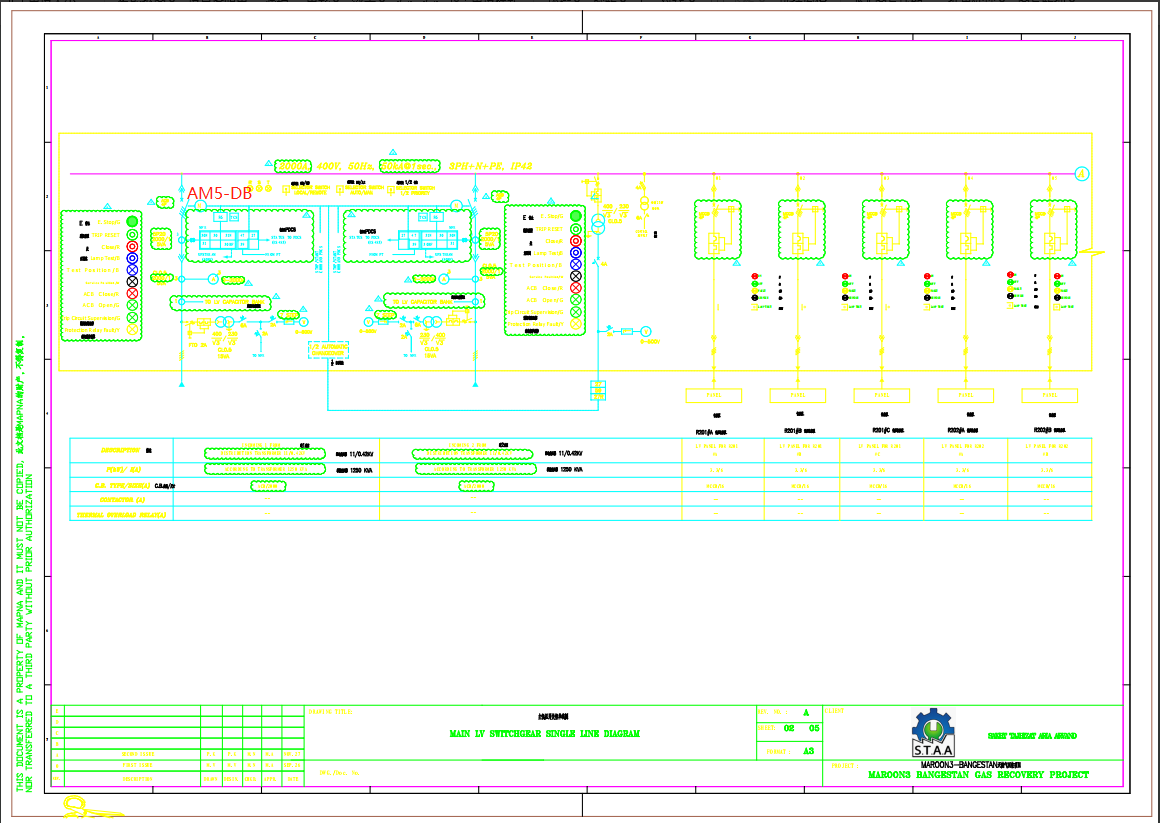
Task: Select the right TO LV CAPACITOR BANK cloud
Action: pyautogui.click(x=434, y=301)
